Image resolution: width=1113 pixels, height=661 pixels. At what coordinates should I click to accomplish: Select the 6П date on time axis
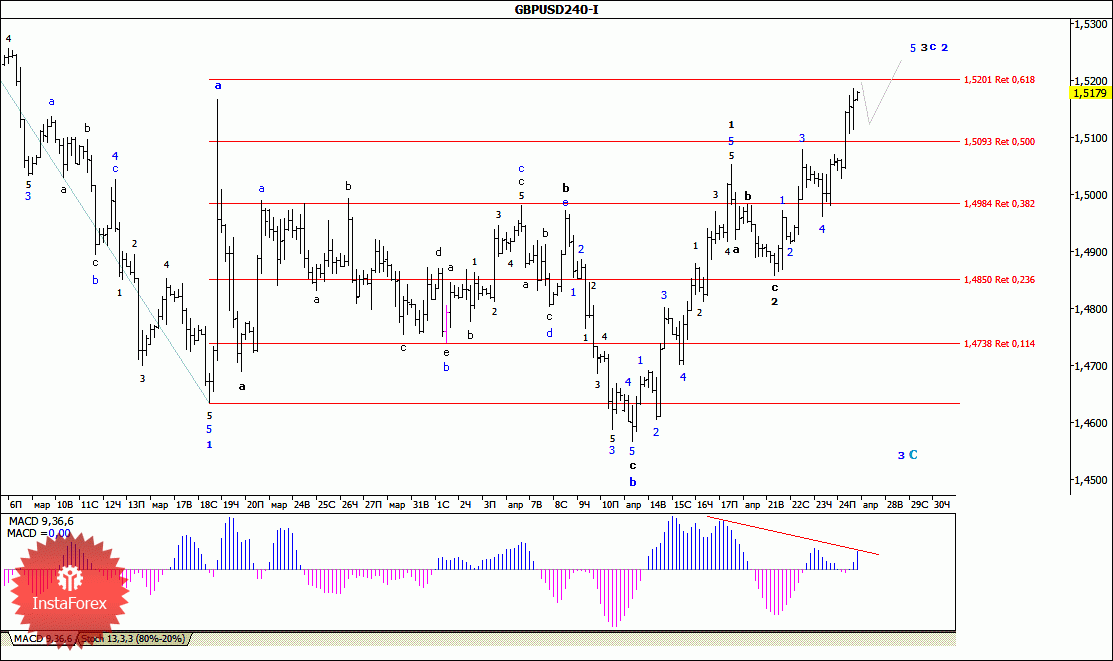[16, 505]
